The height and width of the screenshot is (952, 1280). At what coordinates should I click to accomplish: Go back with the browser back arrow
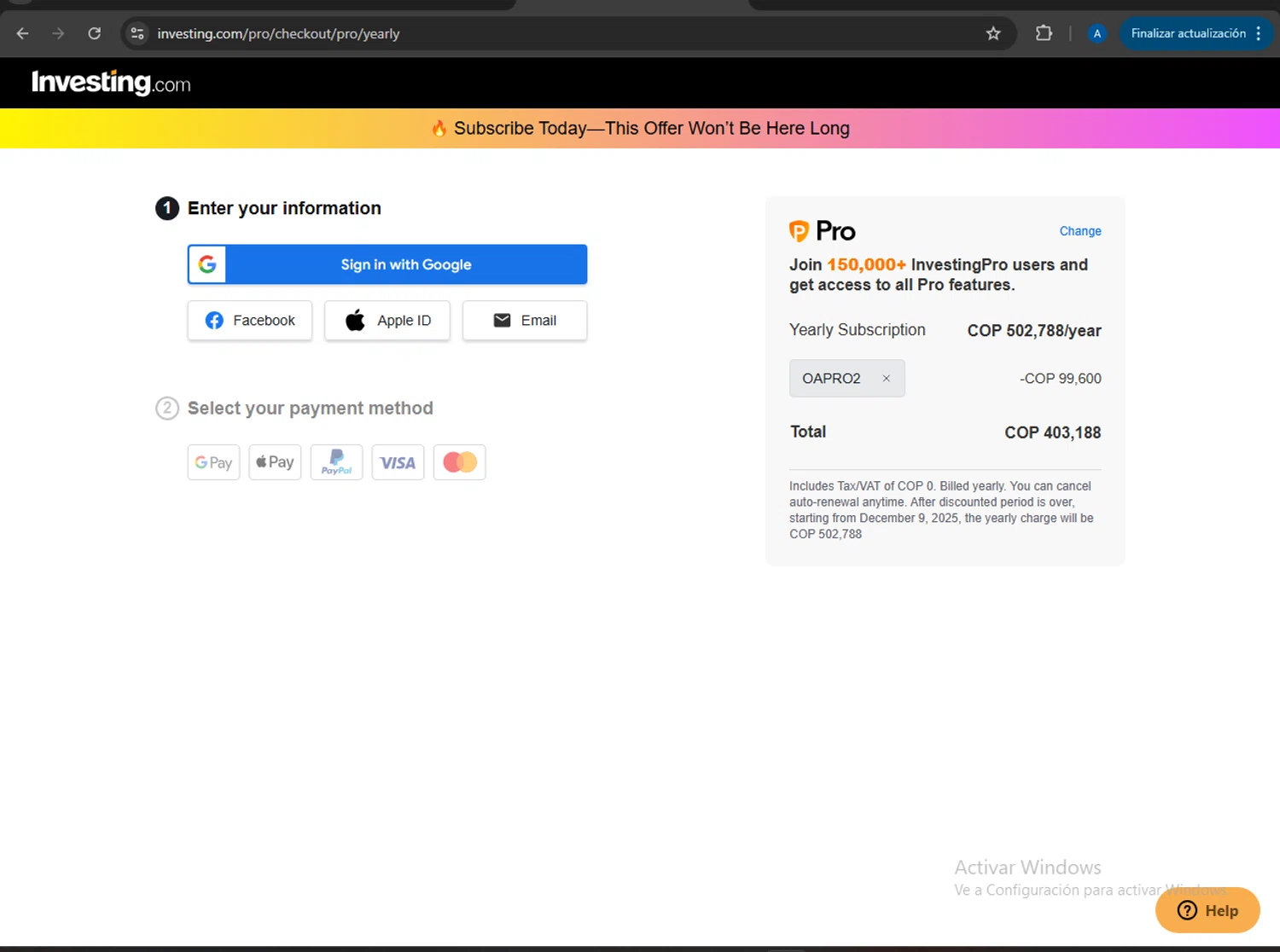pyautogui.click(x=23, y=33)
